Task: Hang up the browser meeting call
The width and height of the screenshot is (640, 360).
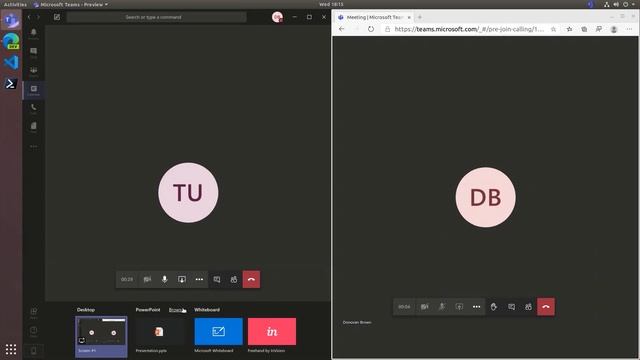Action: pos(546,307)
